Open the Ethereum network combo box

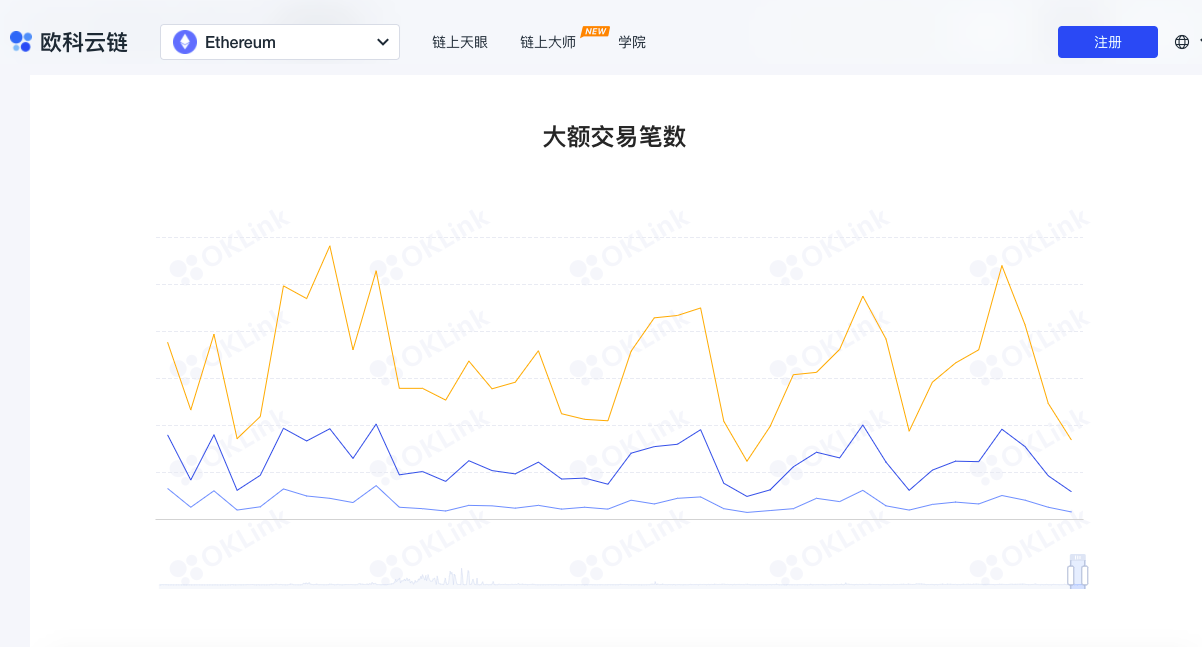click(280, 42)
